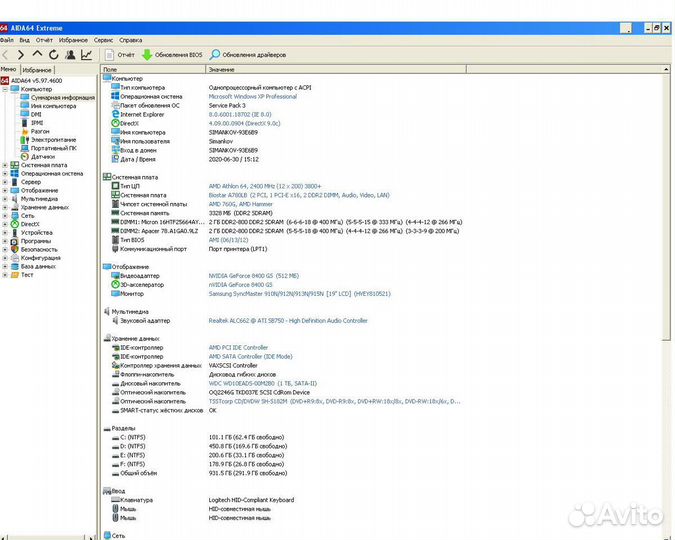Screen dimensions: 675x540
Task: Click the База данных tree icon
Action: pyautogui.click(x=15, y=266)
